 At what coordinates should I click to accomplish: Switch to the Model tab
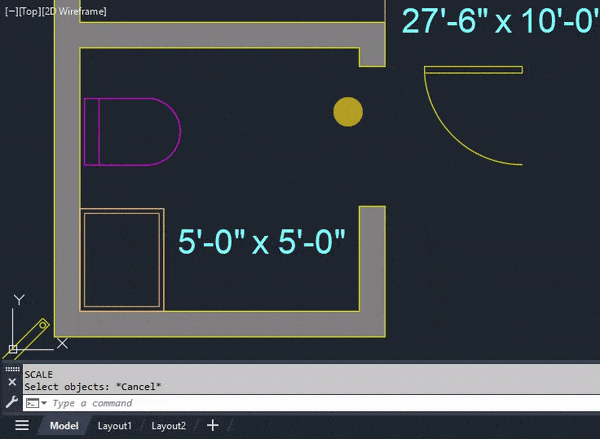click(x=64, y=426)
